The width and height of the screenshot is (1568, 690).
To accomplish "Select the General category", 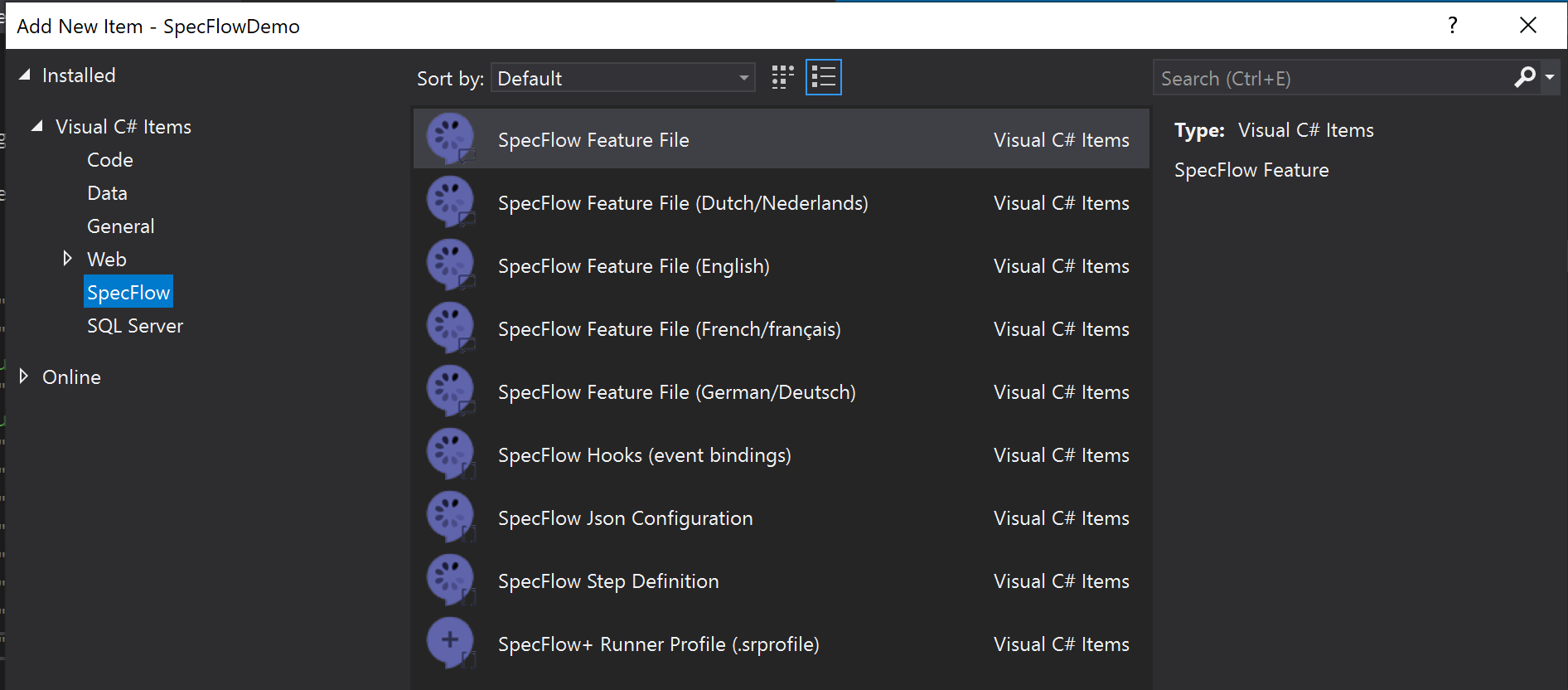I will click(121, 226).
